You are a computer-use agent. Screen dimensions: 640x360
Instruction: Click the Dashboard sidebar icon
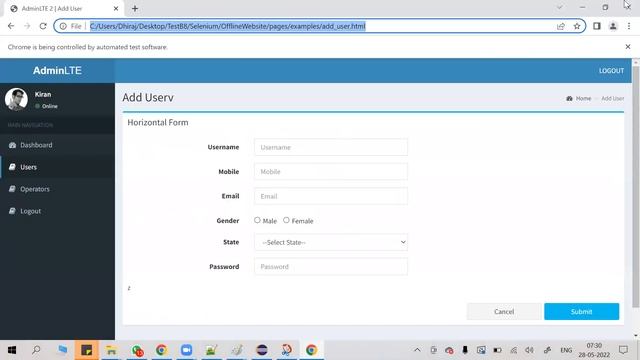12,145
